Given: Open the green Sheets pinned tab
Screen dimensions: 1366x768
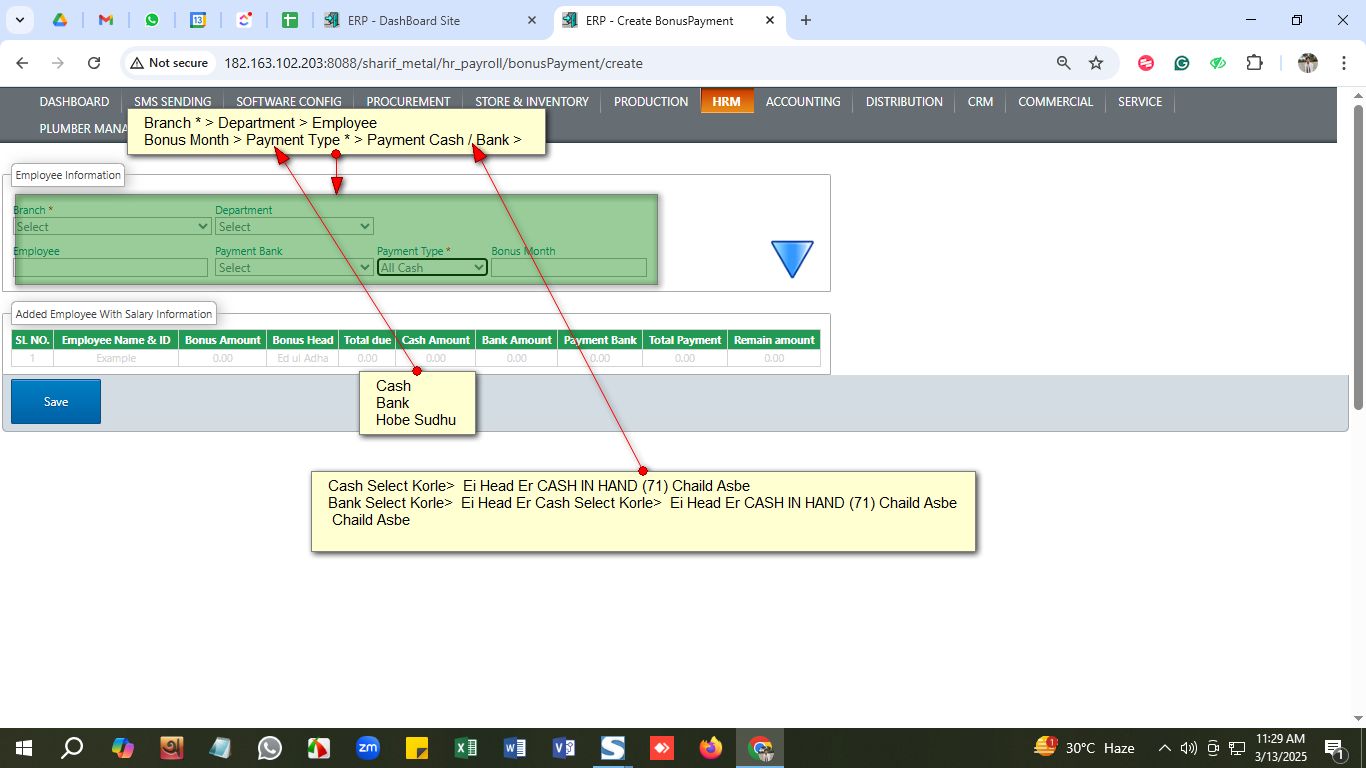Looking at the screenshot, I should (x=290, y=20).
